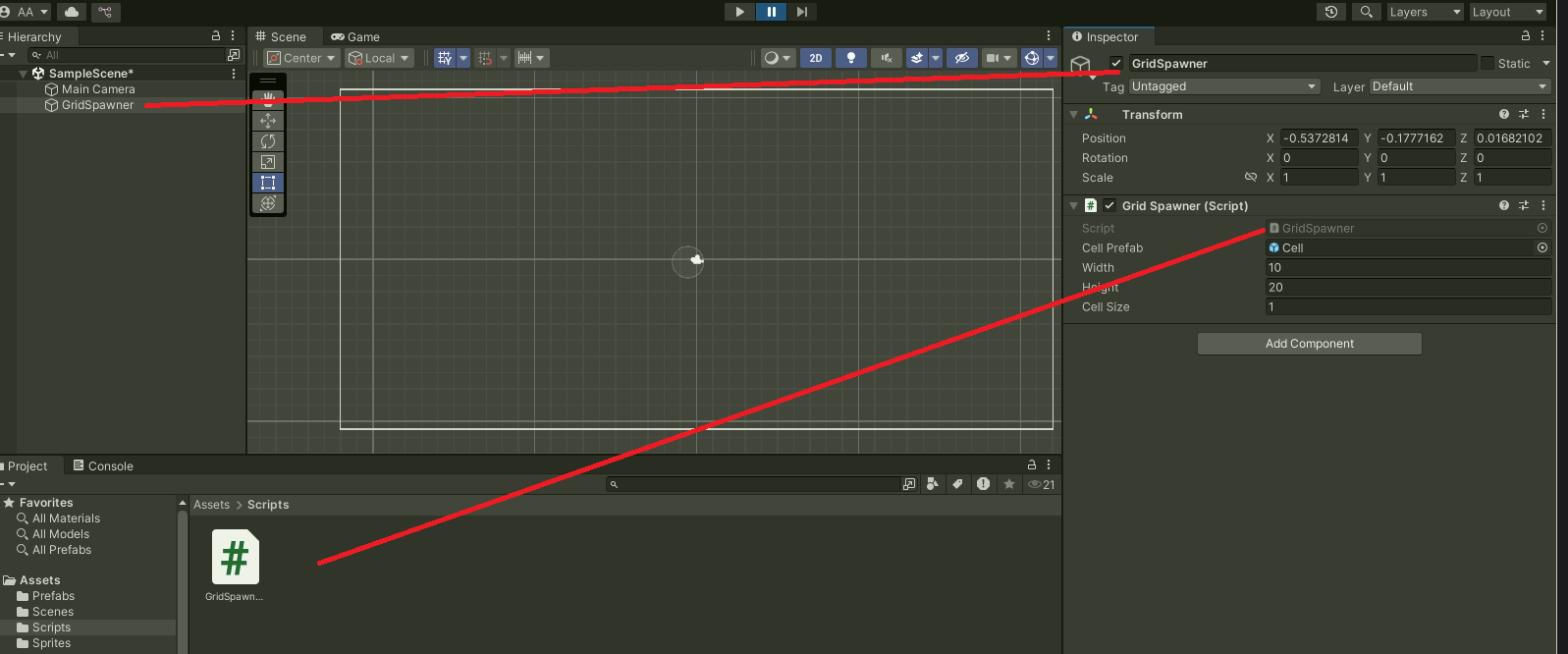
Task: Click the Add Component button
Action: pyautogui.click(x=1309, y=344)
